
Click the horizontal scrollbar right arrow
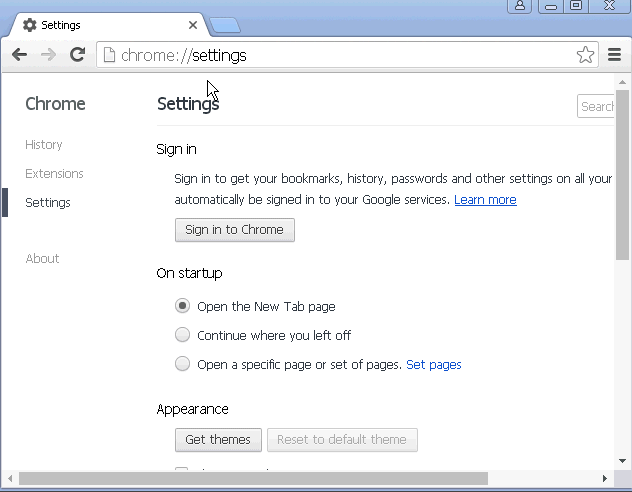click(x=605, y=478)
